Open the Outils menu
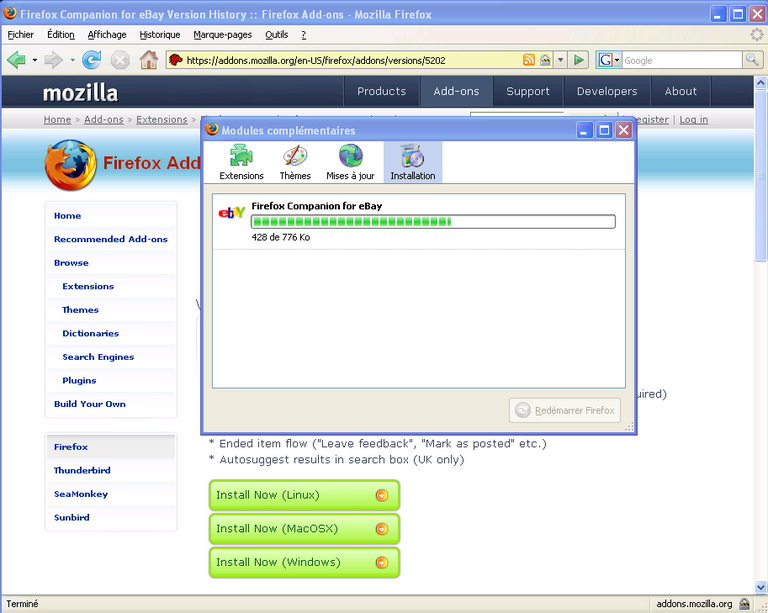 click(276, 35)
